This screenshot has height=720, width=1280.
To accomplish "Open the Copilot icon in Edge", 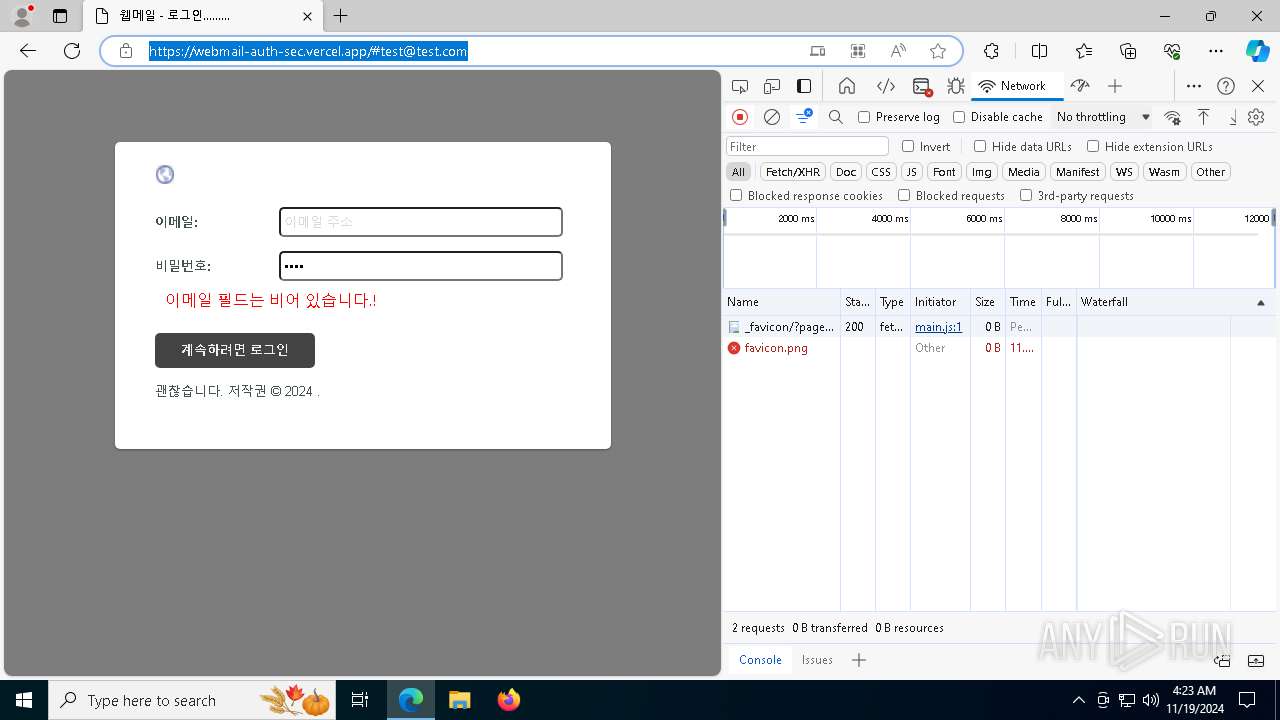I will (x=1257, y=51).
